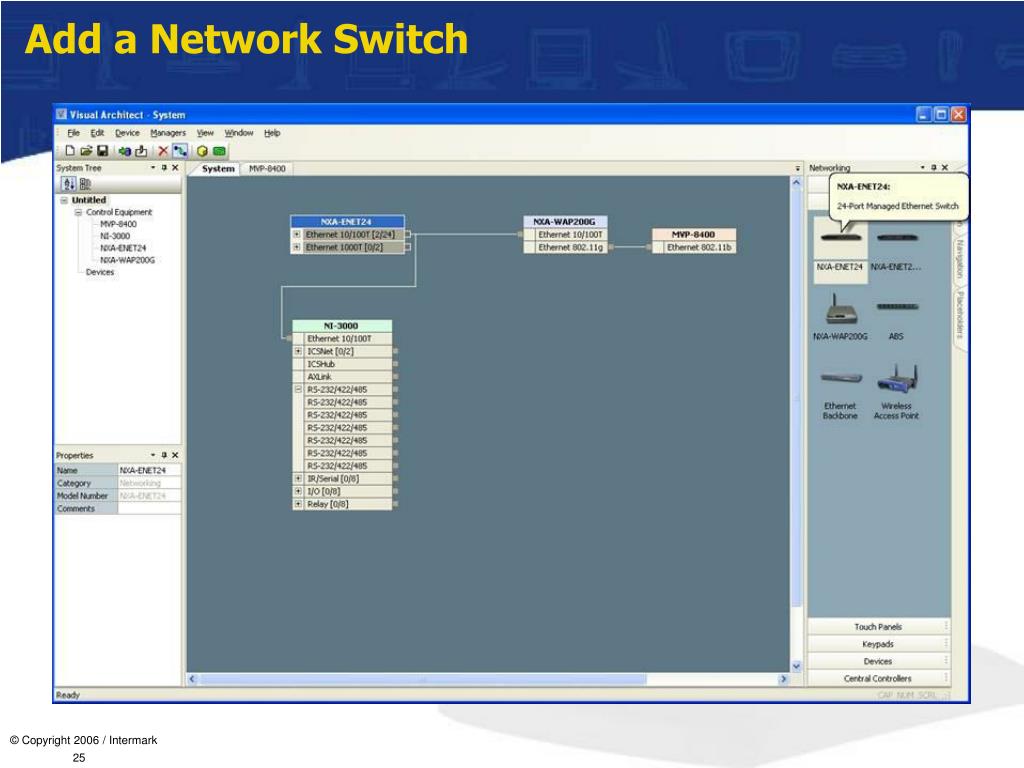Open the File menu

point(73,133)
